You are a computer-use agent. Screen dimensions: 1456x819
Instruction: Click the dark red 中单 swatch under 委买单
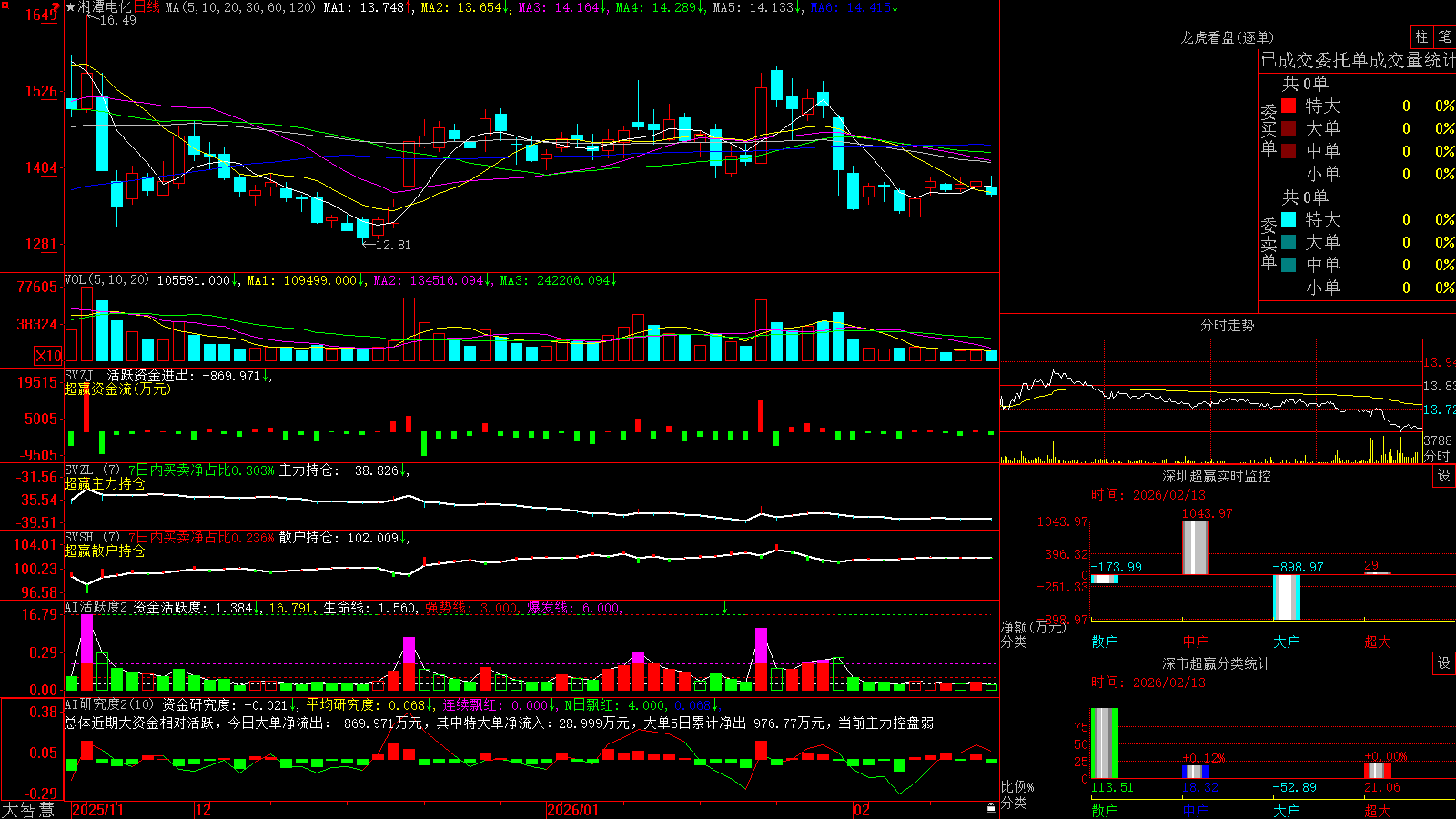(1289, 150)
